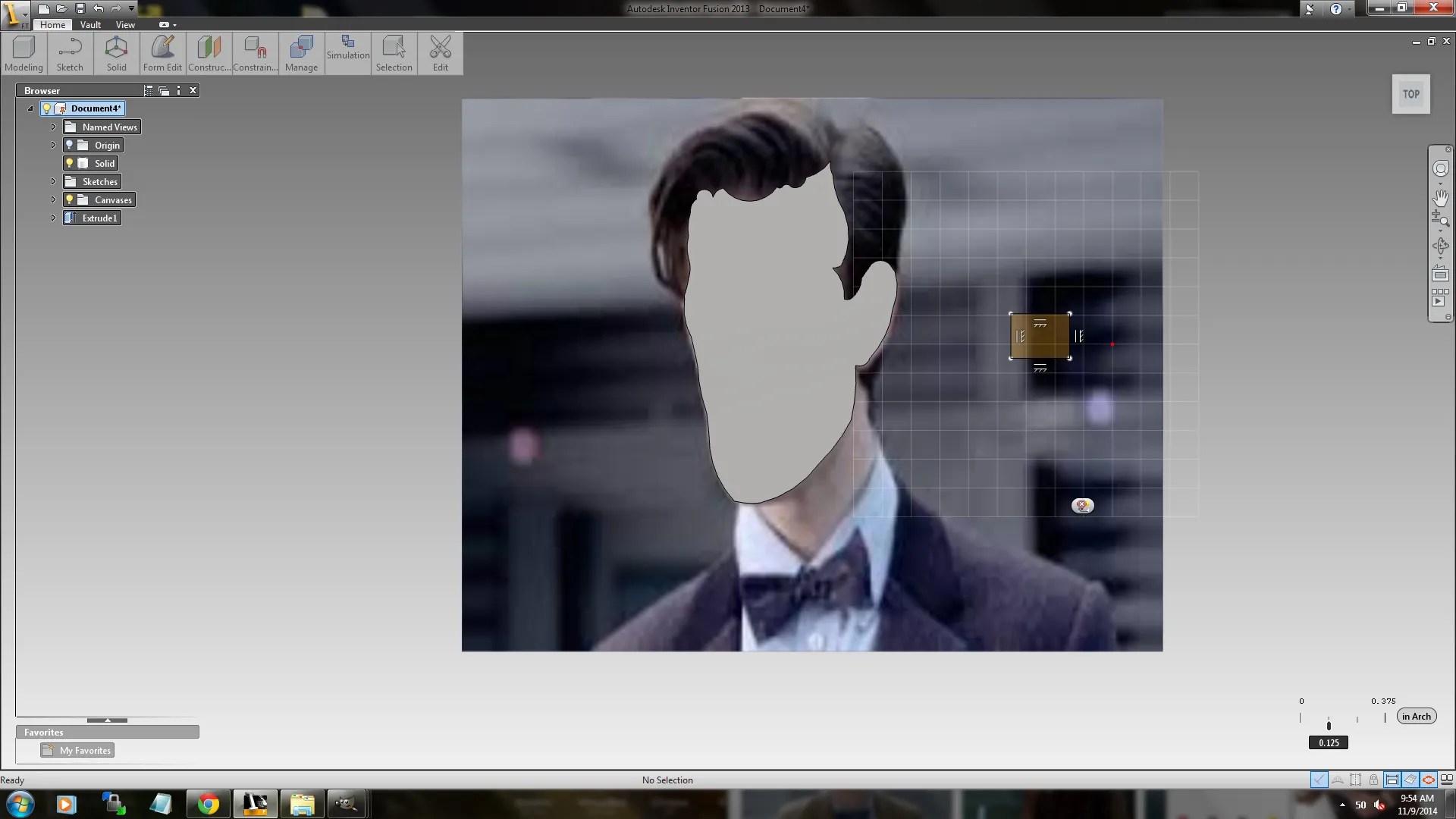Image resolution: width=1456 pixels, height=819 pixels.
Task: Click the Orbit navigation tool
Action: 1440,246
